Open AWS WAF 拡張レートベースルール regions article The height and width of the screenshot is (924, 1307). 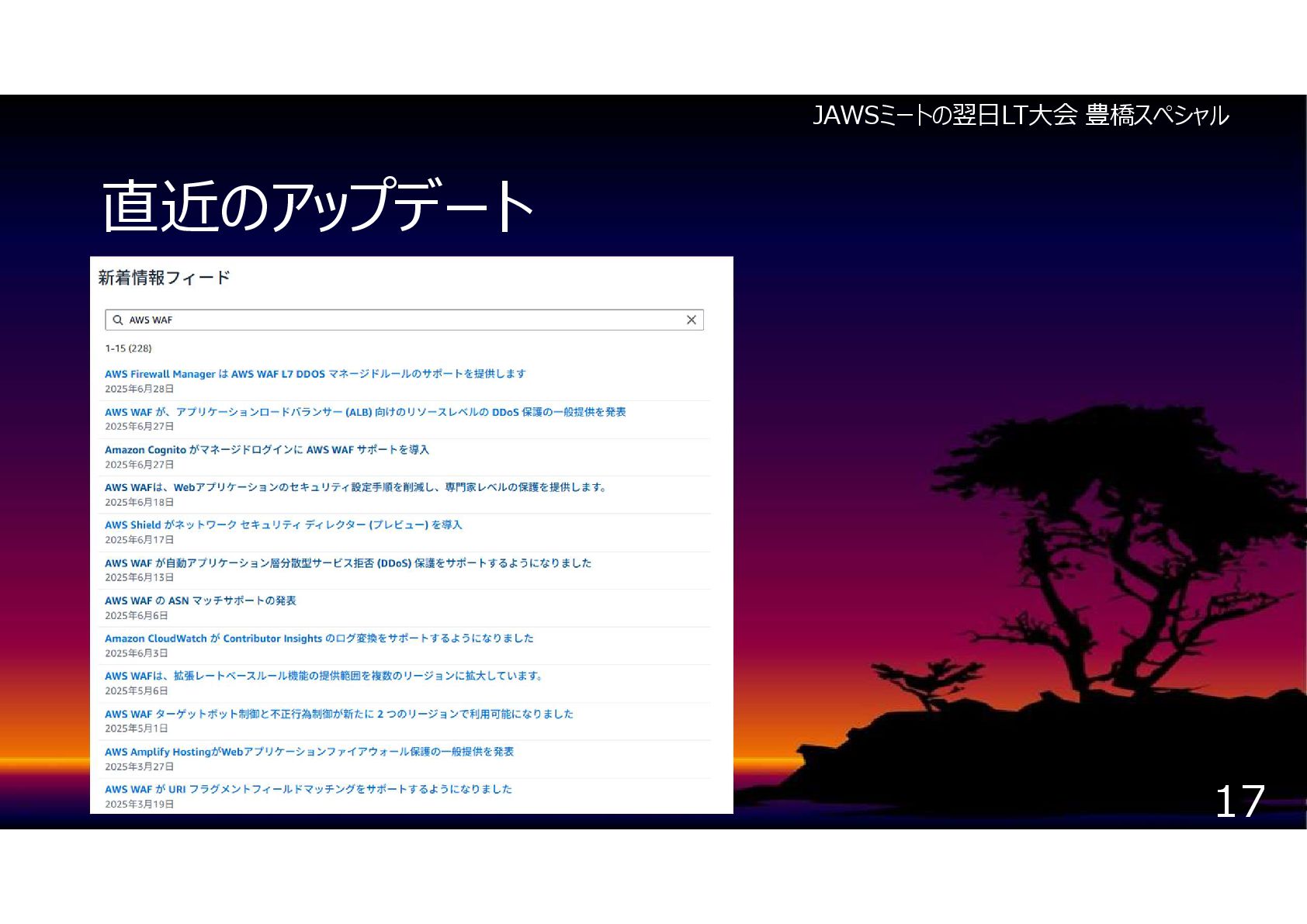tap(324, 676)
